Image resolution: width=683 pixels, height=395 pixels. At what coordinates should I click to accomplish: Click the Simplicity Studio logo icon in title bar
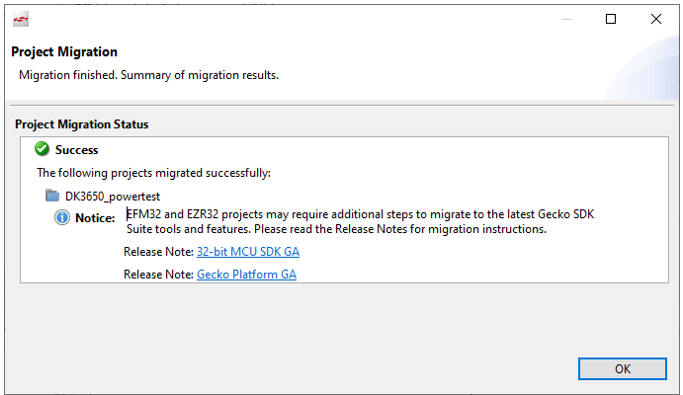(20, 20)
